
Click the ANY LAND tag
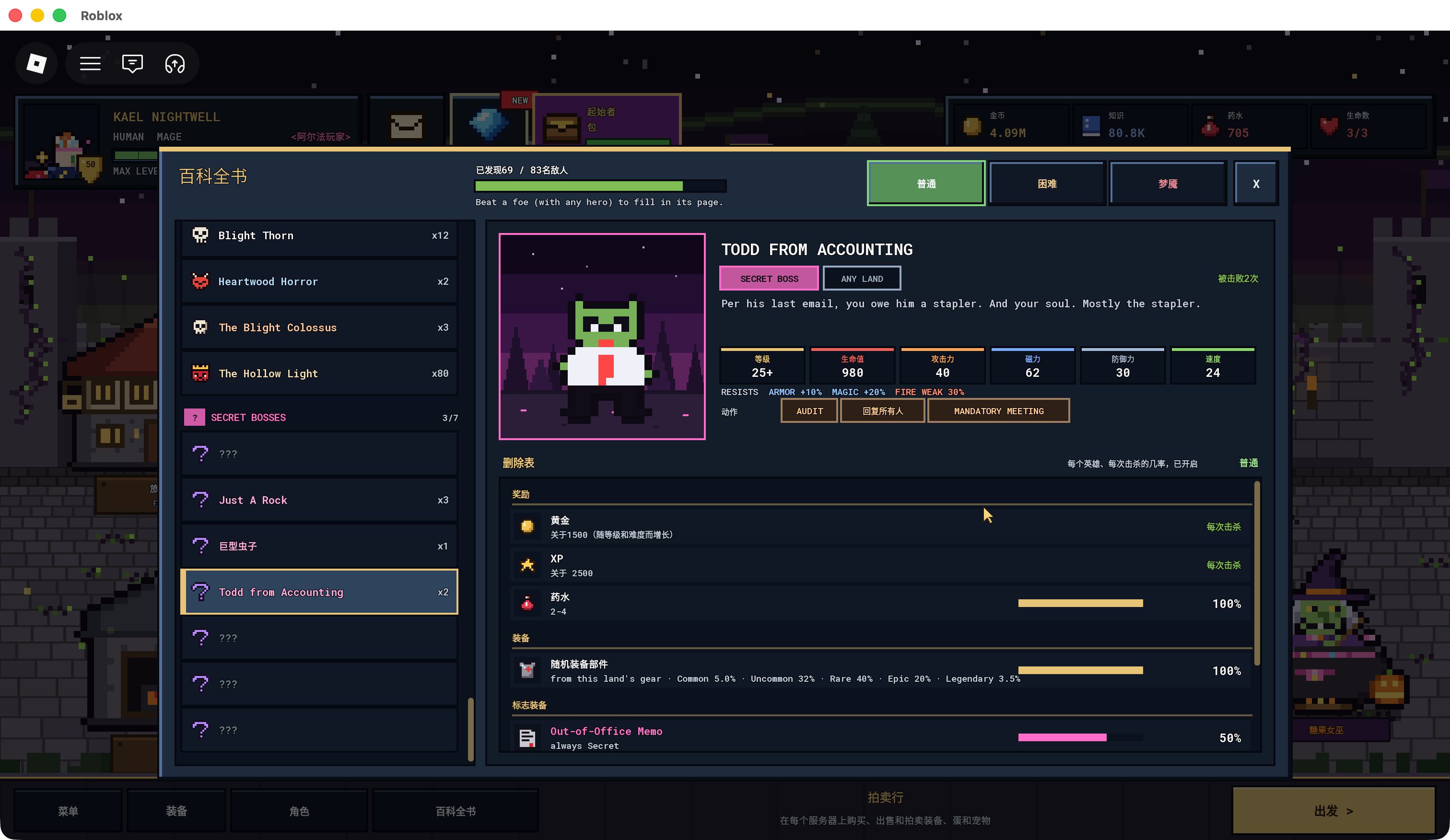(861, 279)
